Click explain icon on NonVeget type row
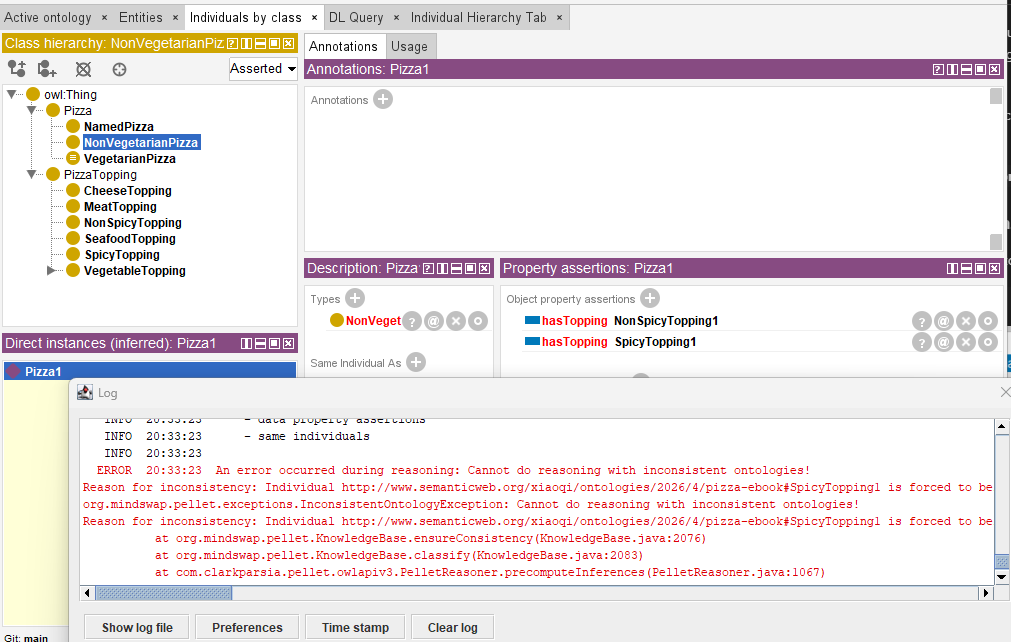 (x=413, y=320)
